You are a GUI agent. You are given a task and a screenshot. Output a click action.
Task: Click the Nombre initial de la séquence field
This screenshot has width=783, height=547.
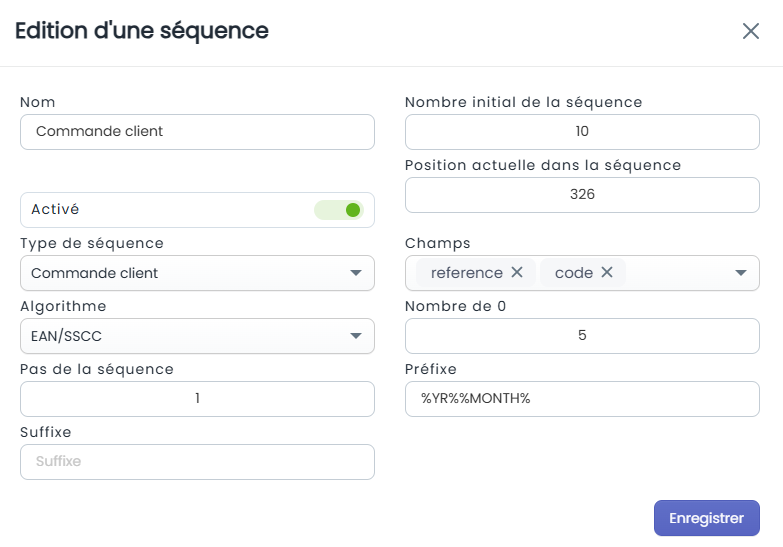coord(582,132)
